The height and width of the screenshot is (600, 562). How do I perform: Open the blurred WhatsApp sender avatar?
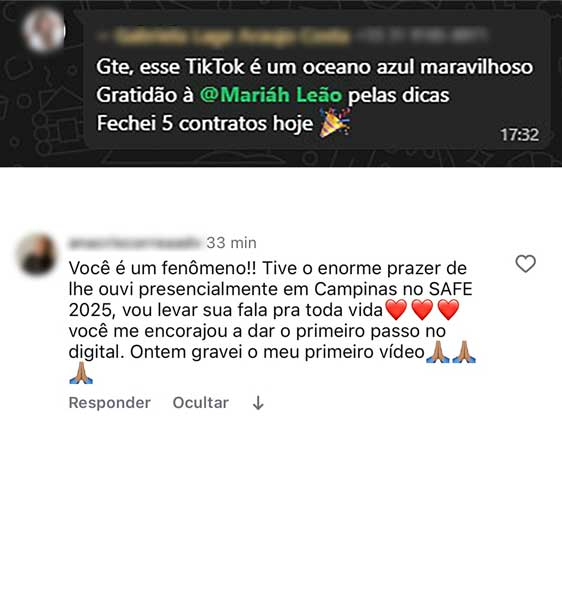point(43,31)
